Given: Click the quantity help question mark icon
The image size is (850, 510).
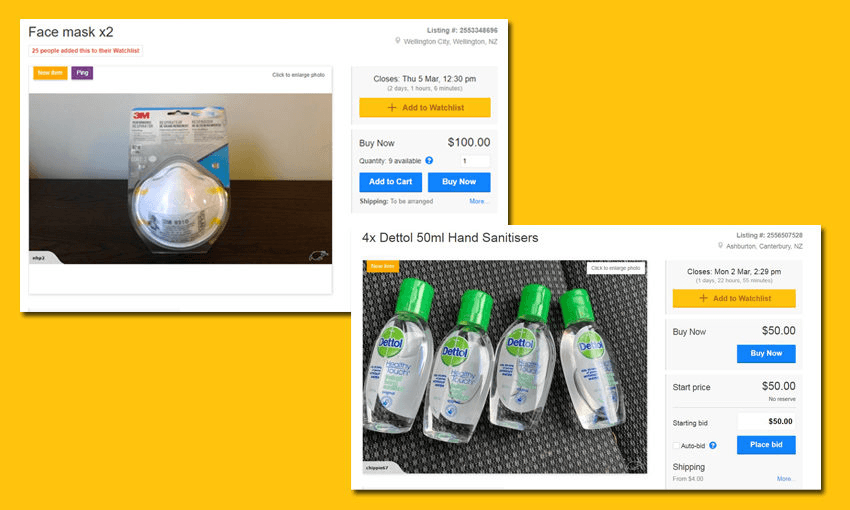Looking at the screenshot, I should point(429,160).
